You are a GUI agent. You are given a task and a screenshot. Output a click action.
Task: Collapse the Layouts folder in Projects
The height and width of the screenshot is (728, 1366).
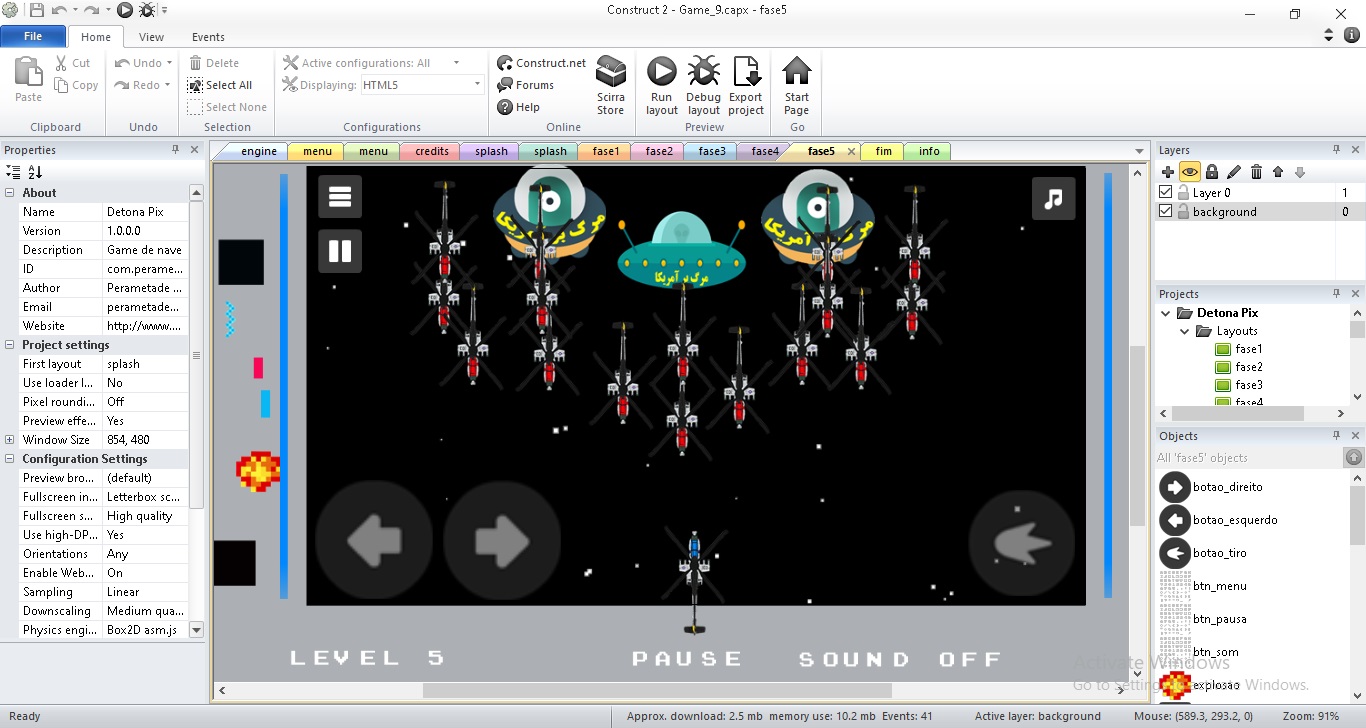1185,331
